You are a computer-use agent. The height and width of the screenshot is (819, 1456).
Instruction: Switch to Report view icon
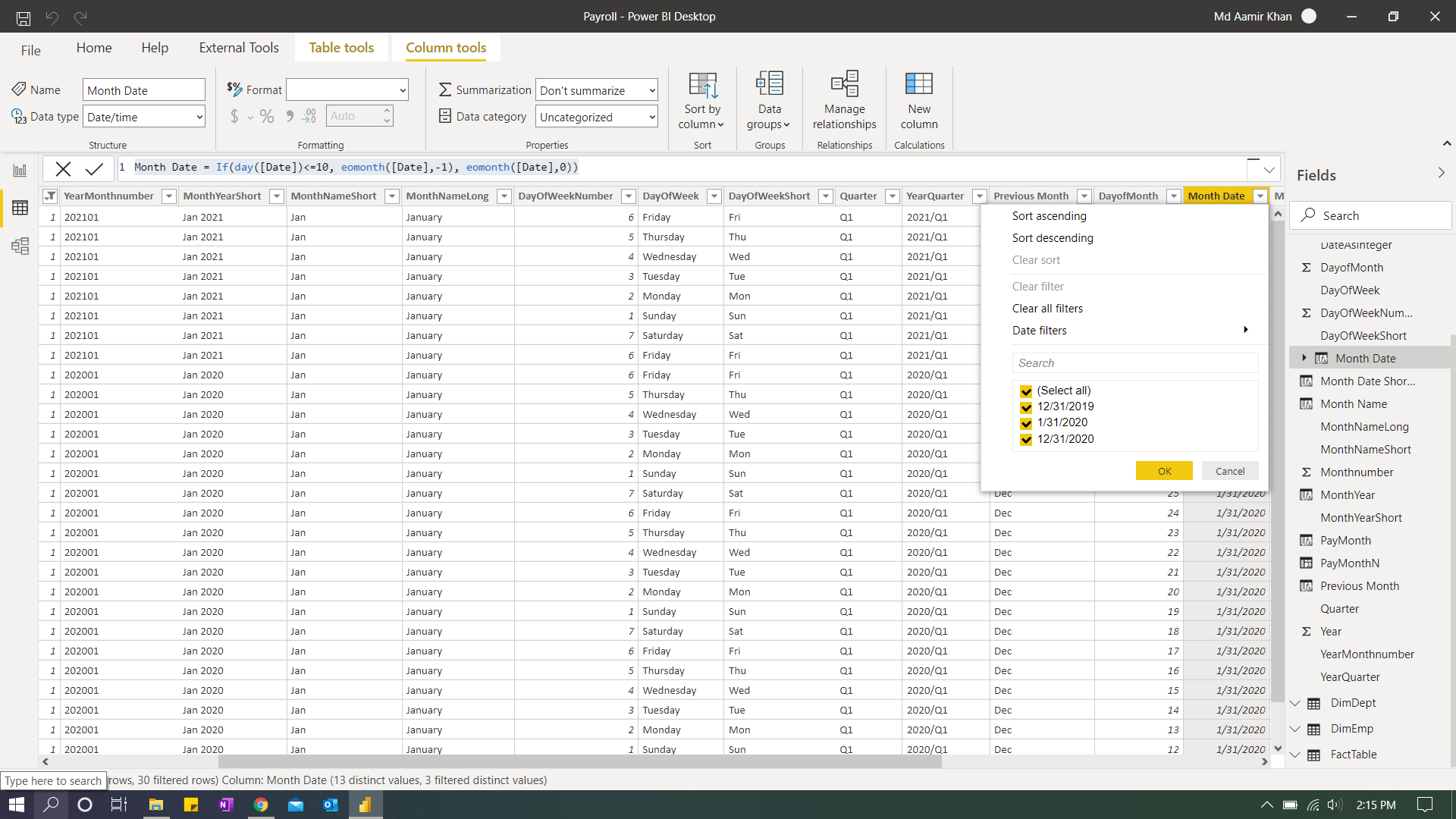(20, 170)
